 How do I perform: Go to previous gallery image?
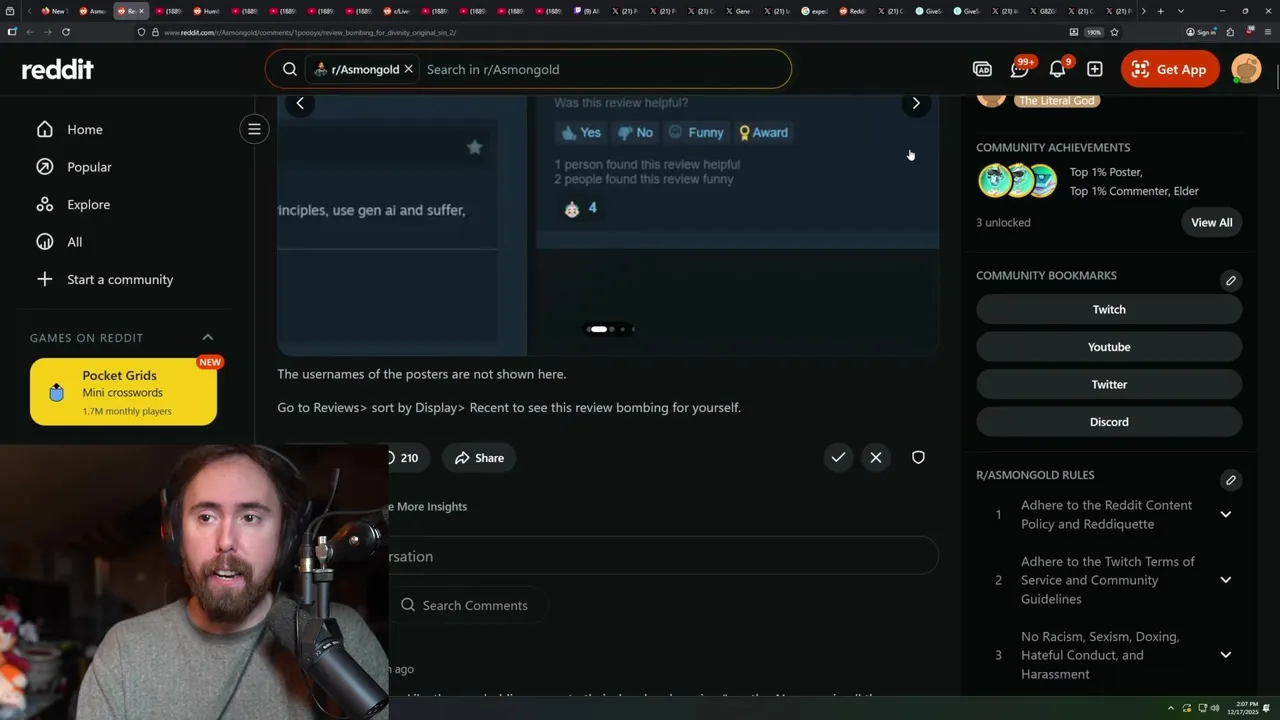[300, 103]
